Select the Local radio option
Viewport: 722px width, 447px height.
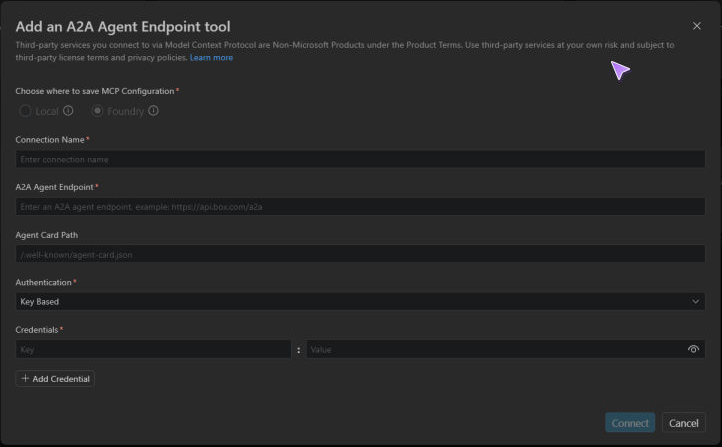coord(25,111)
